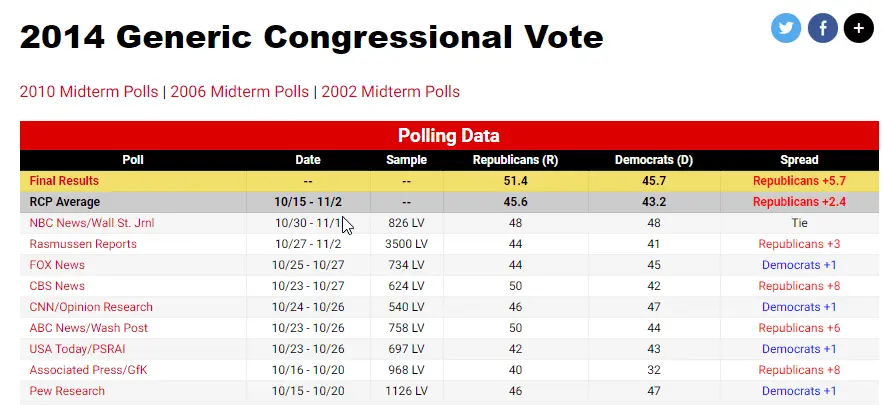The height and width of the screenshot is (405, 883).
Task: Click the black plus share icon
Action: pyautogui.click(x=858, y=28)
